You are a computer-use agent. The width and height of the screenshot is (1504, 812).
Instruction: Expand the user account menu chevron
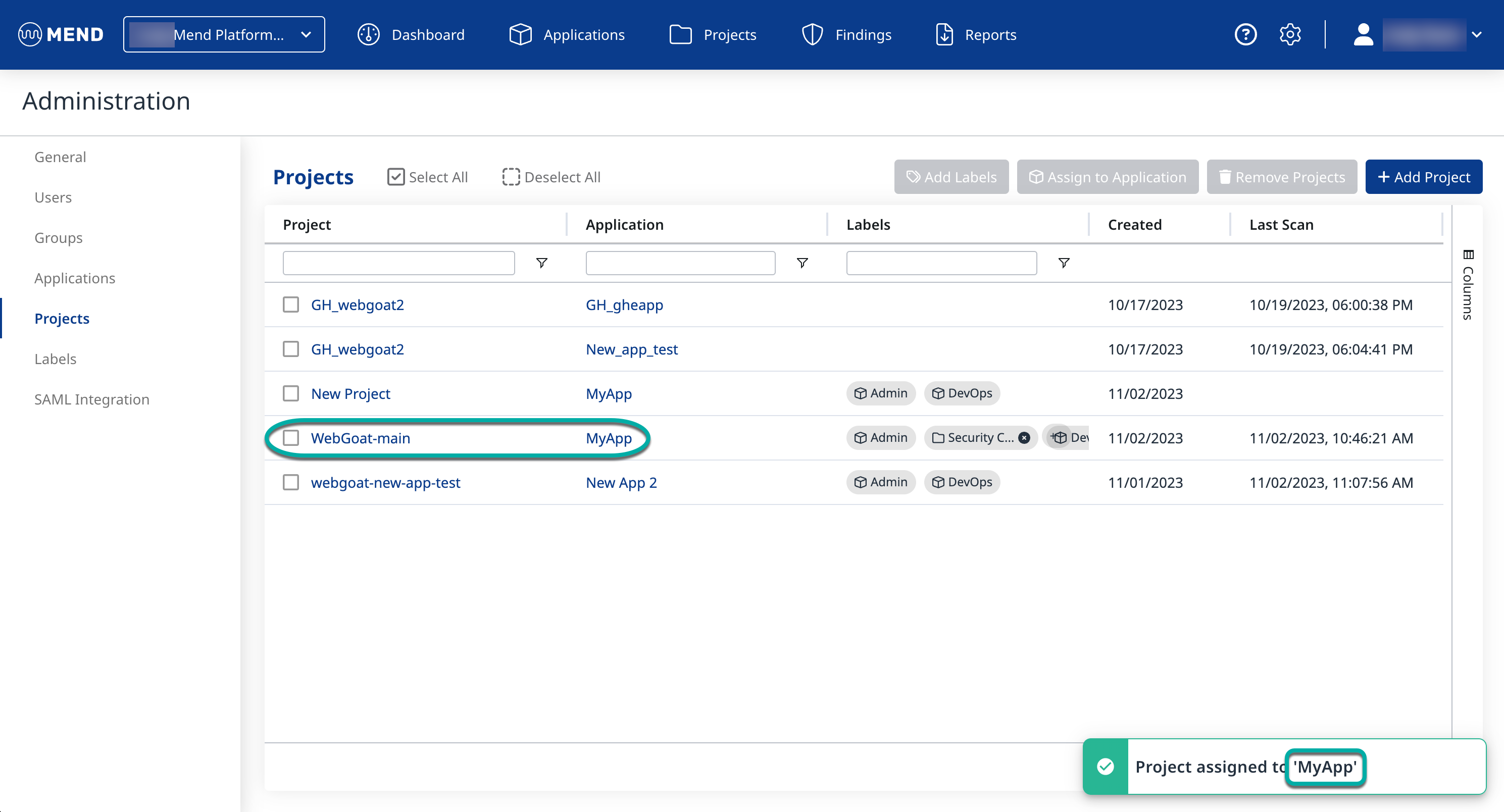pyautogui.click(x=1477, y=34)
